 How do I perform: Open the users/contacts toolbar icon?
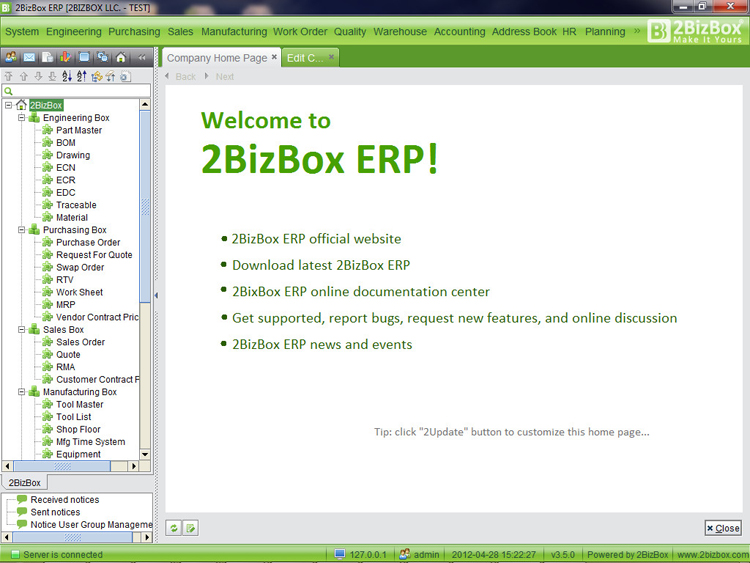point(11,57)
